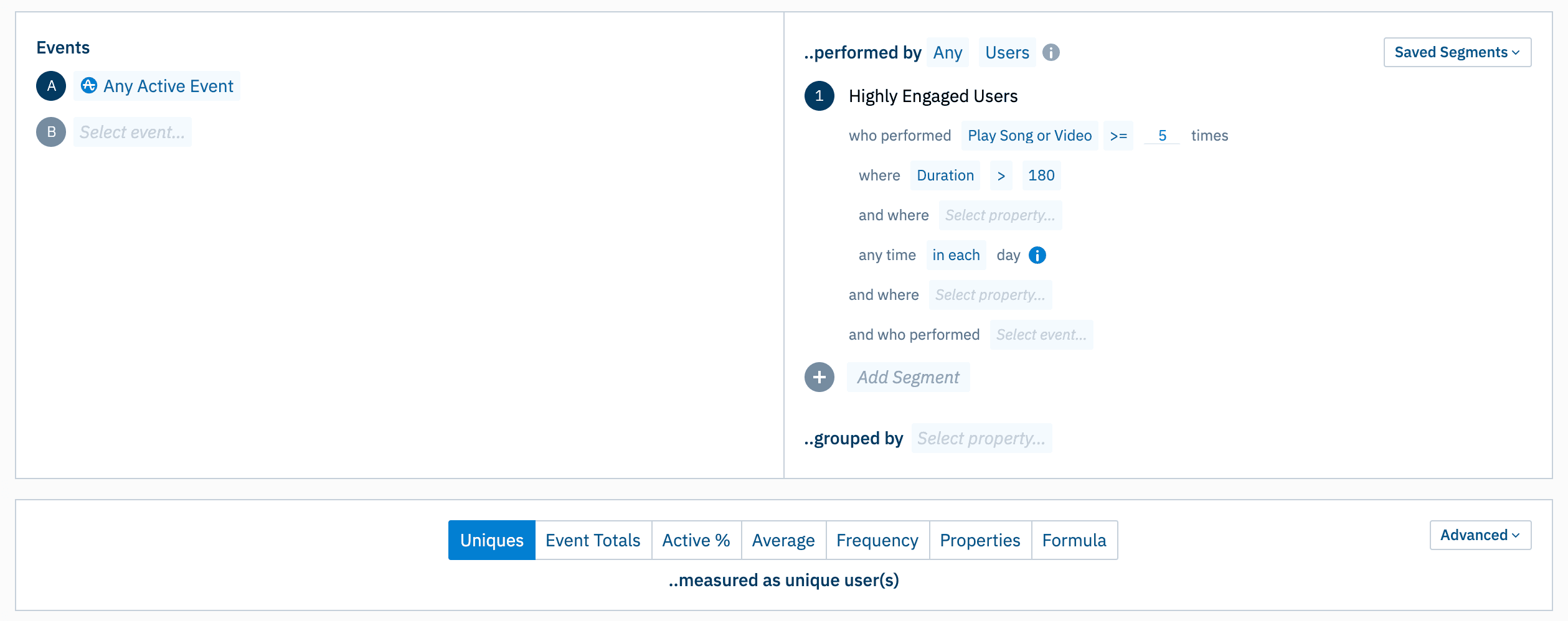Expand the Advanced options dropdown
Screen dimensions: 1568x621
point(1480,535)
